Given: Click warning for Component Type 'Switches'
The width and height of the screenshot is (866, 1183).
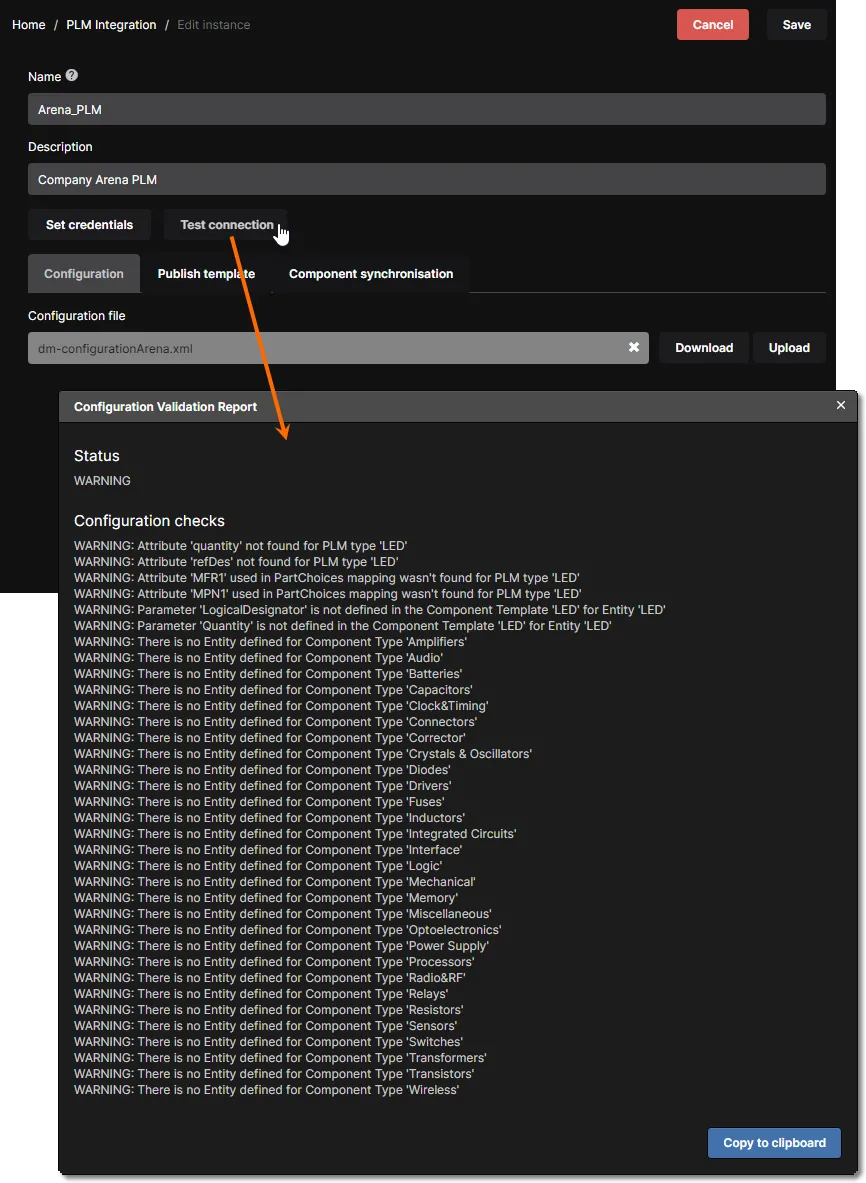Looking at the screenshot, I should pos(269,1041).
